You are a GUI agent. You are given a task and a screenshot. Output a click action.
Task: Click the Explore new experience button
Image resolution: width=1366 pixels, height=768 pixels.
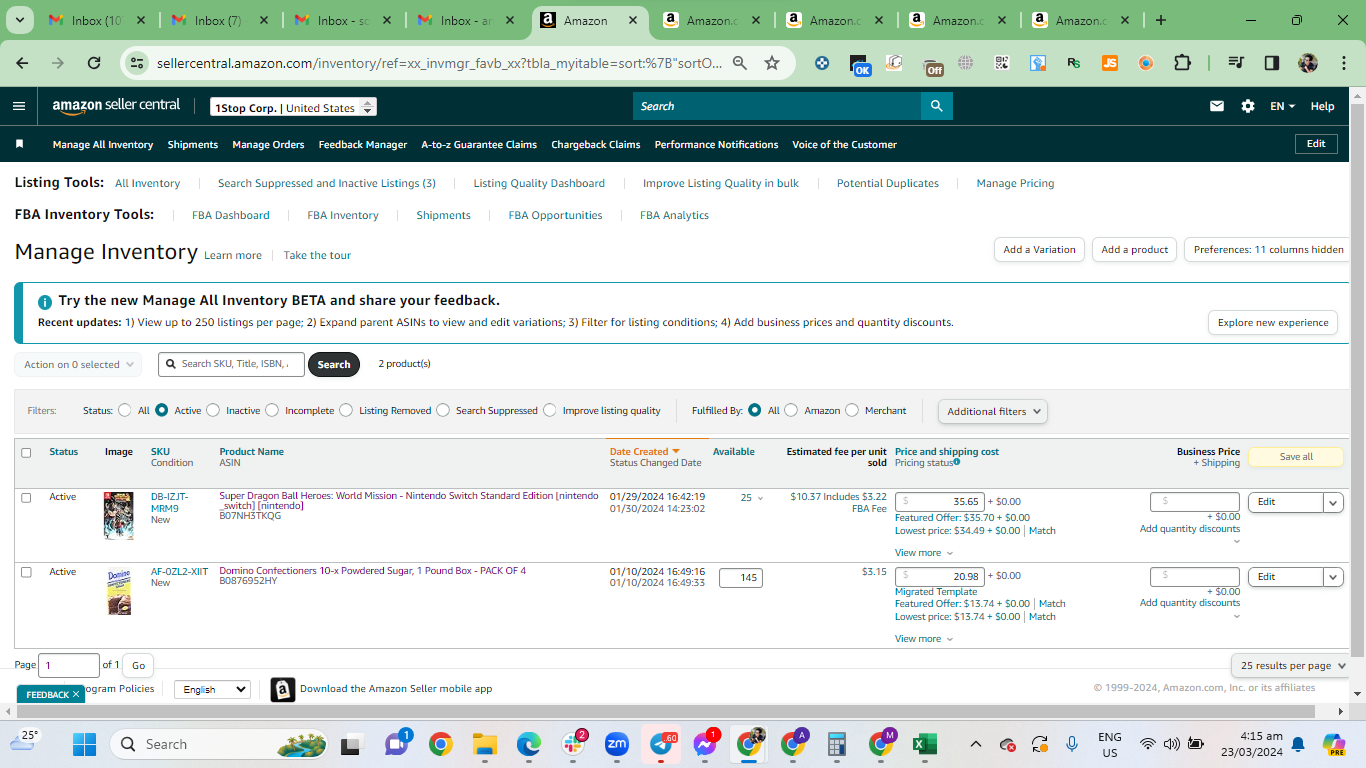[x=1273, y=322]
